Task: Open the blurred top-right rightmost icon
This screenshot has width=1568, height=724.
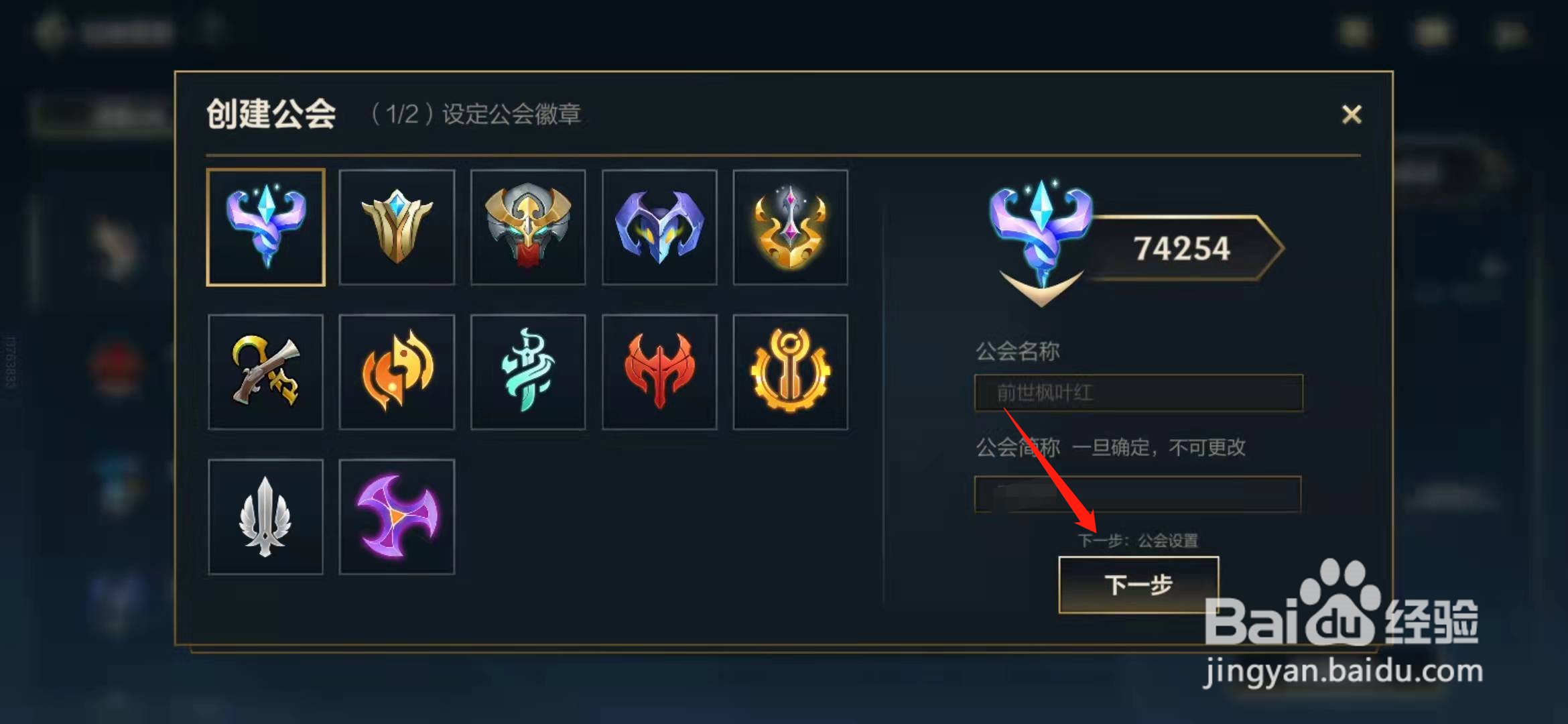Action: 1510,32
